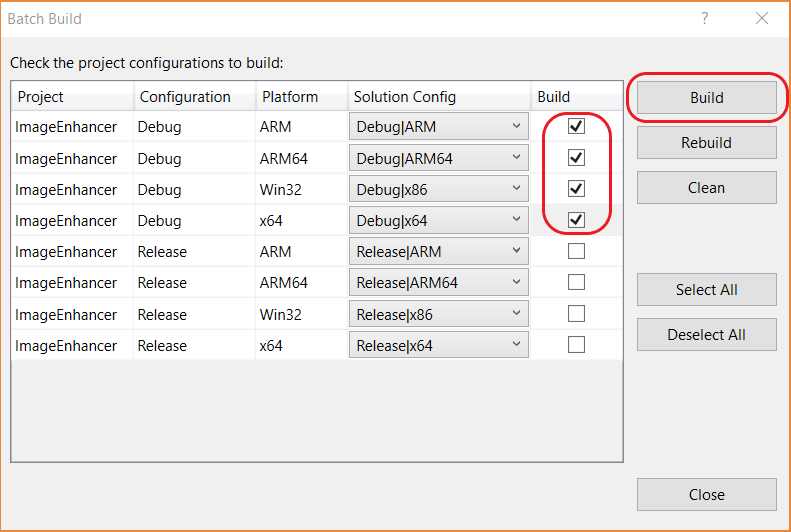
Task: Click Deselect All button
Action: point(706,334)
